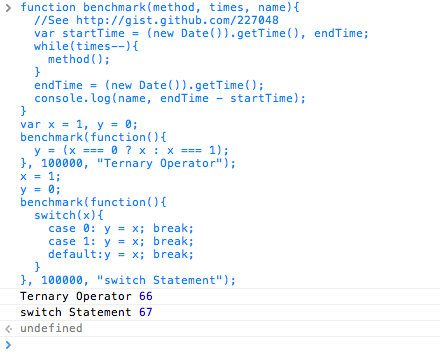Image resolution: width=440 pixels, height=361 pixels.
Task: Click the switch(x){ line
Action: pos(69,215)
